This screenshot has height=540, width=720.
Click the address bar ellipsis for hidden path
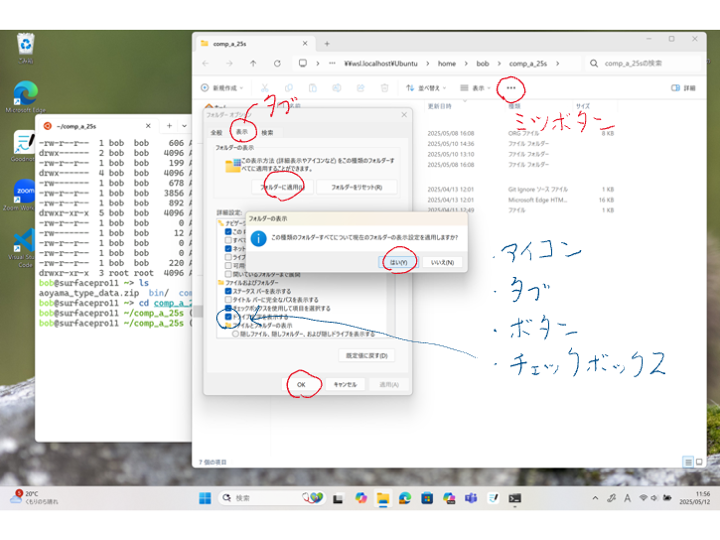pyautogui.click(x=332, y=63)
